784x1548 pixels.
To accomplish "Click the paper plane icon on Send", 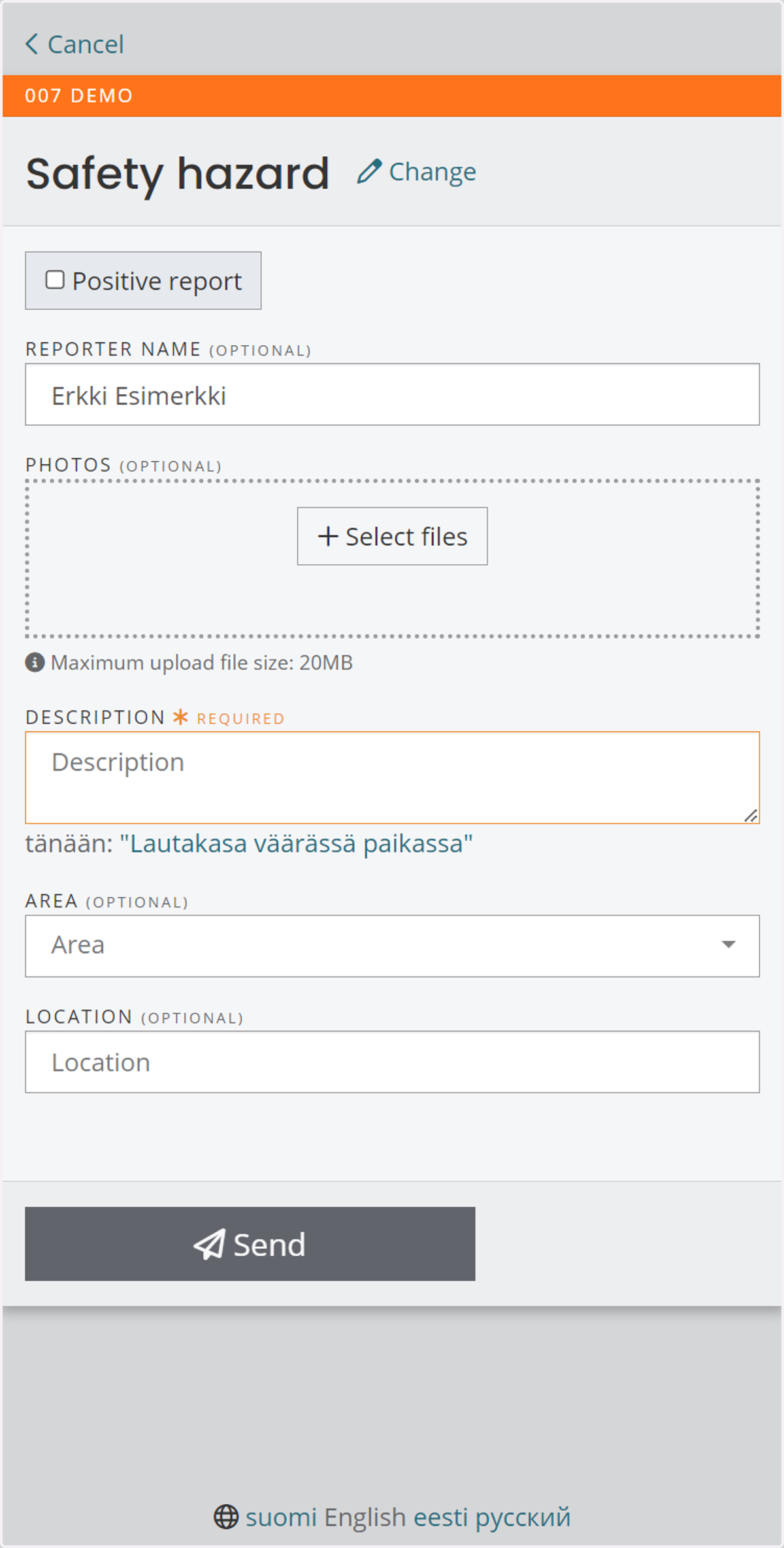I will click(210, 1245).
